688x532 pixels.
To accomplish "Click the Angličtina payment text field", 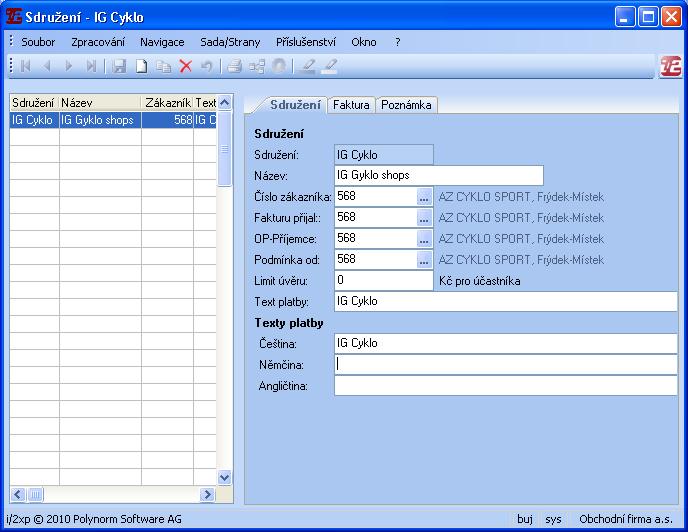I will 505,386.
